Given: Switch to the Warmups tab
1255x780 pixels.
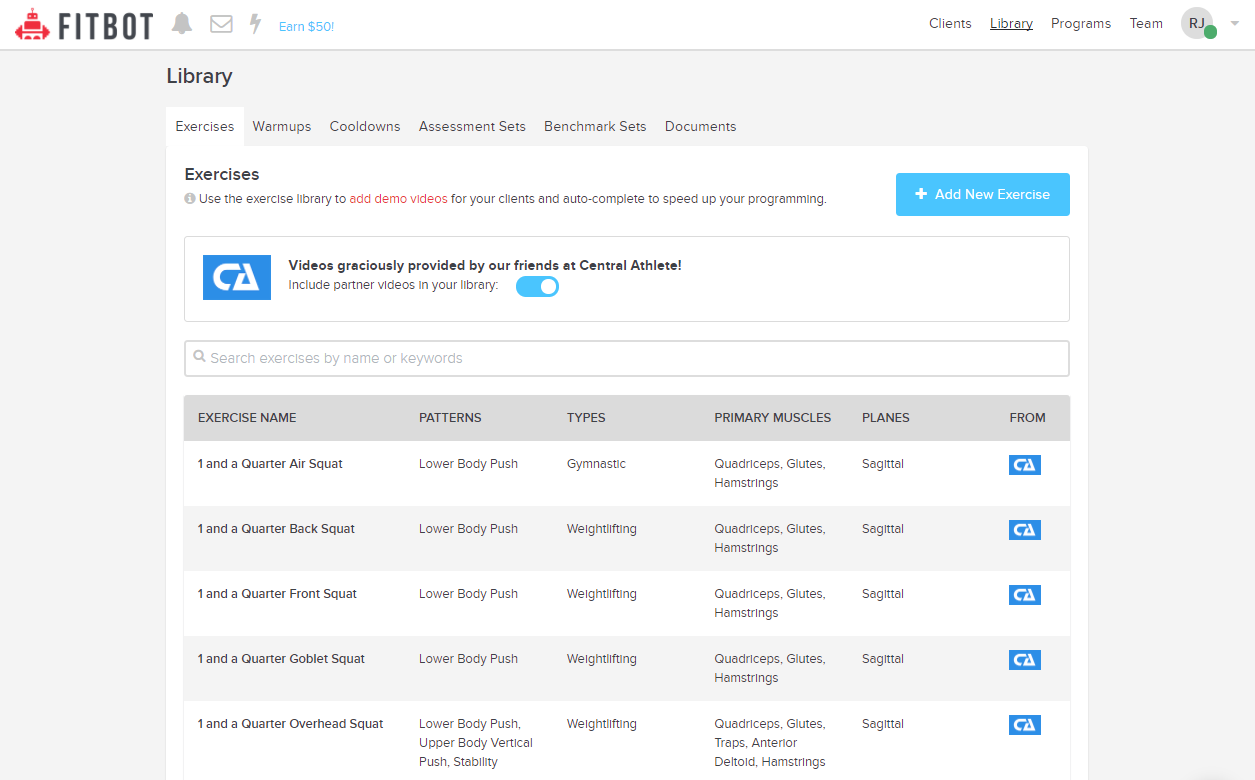Looking at the screenshot, I should coord(281,127).
